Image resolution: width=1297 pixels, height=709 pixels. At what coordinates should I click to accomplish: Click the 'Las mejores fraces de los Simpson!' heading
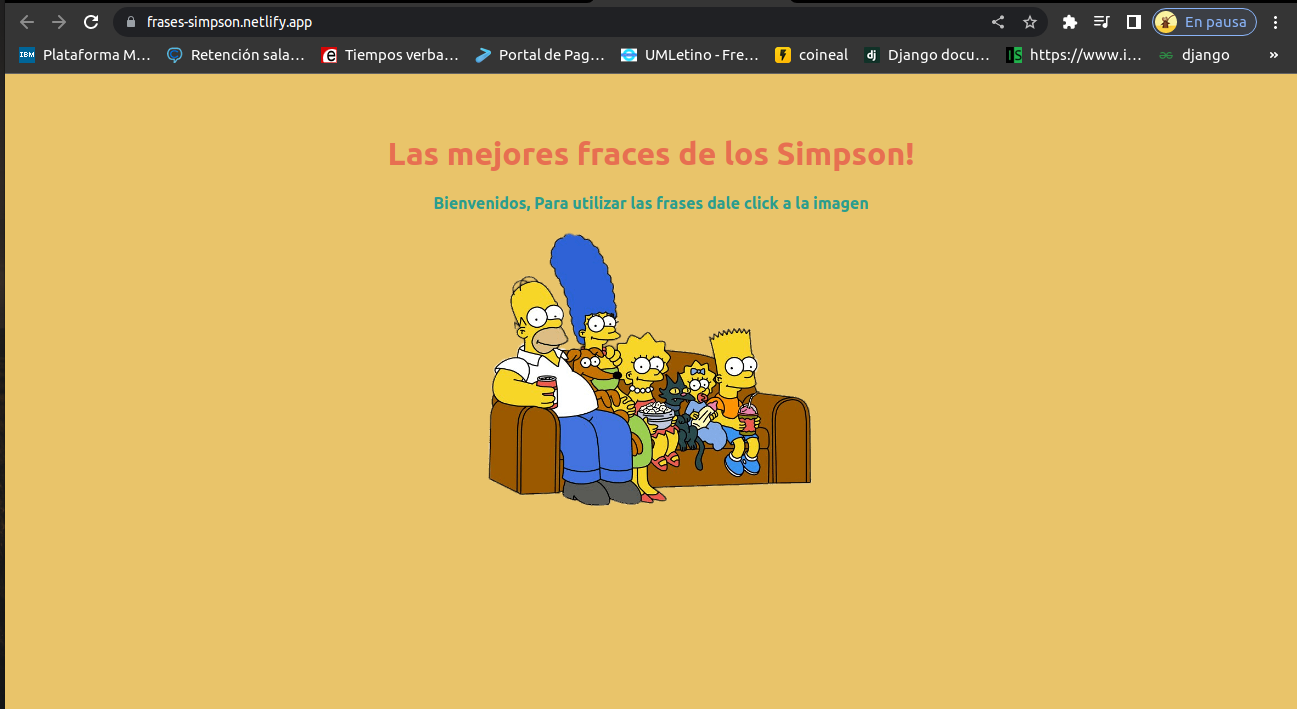651,154
